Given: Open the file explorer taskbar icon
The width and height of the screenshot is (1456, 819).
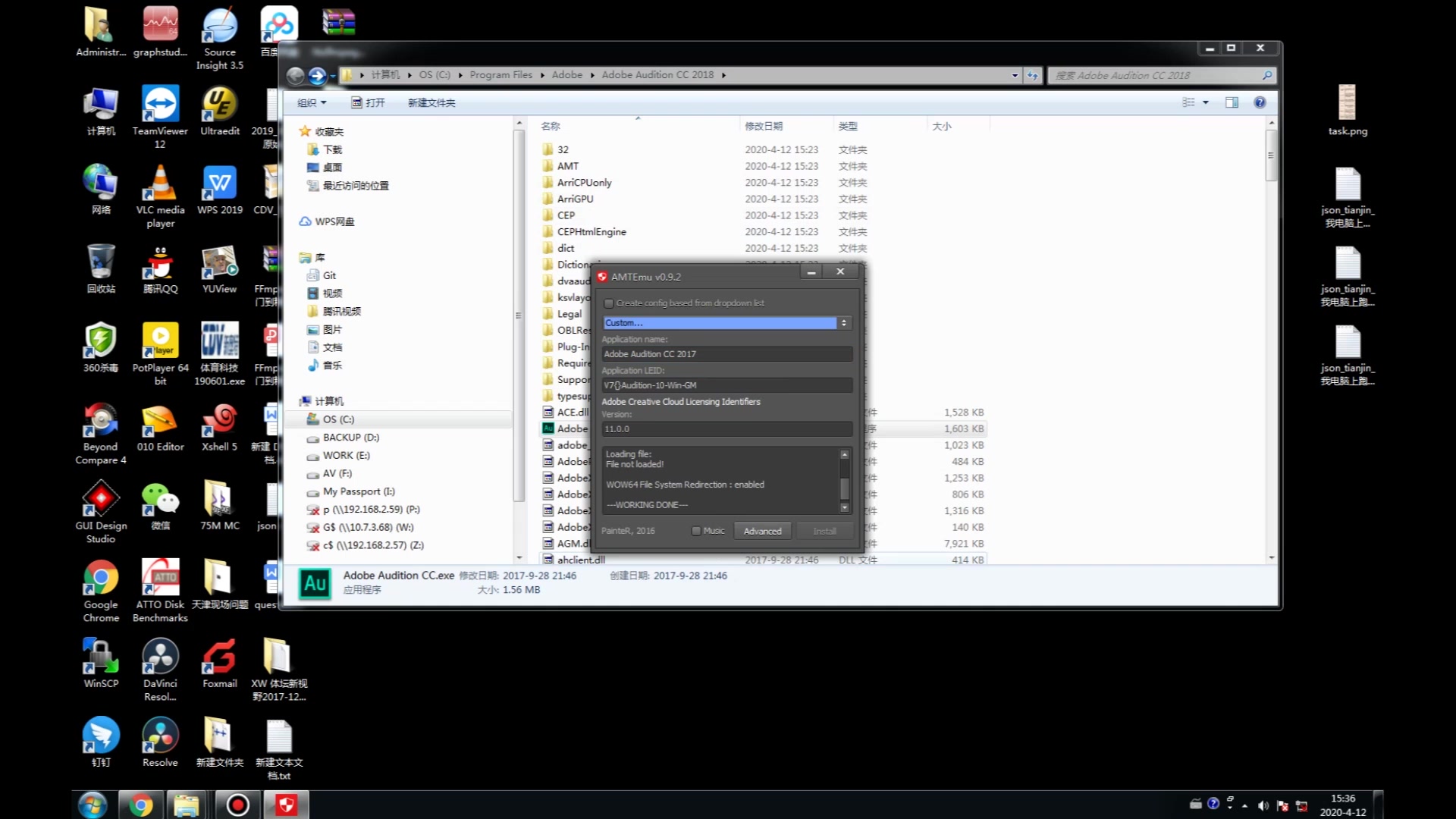Looking at the screenshot, I should point(186,805).
